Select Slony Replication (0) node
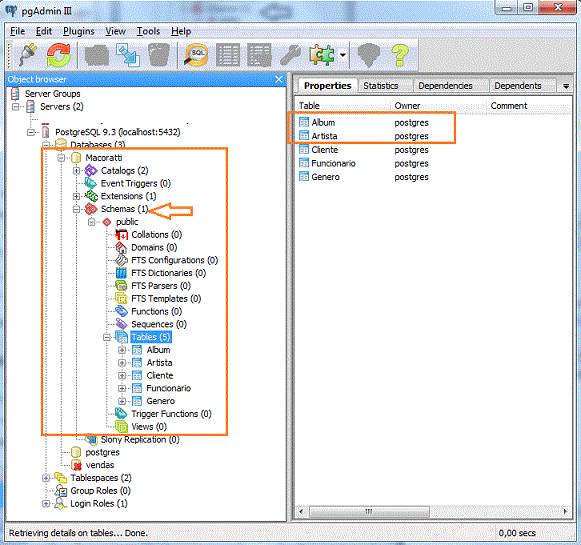Image resolution: width=581 pixels, height=545 pixels. tap(140, 440)
